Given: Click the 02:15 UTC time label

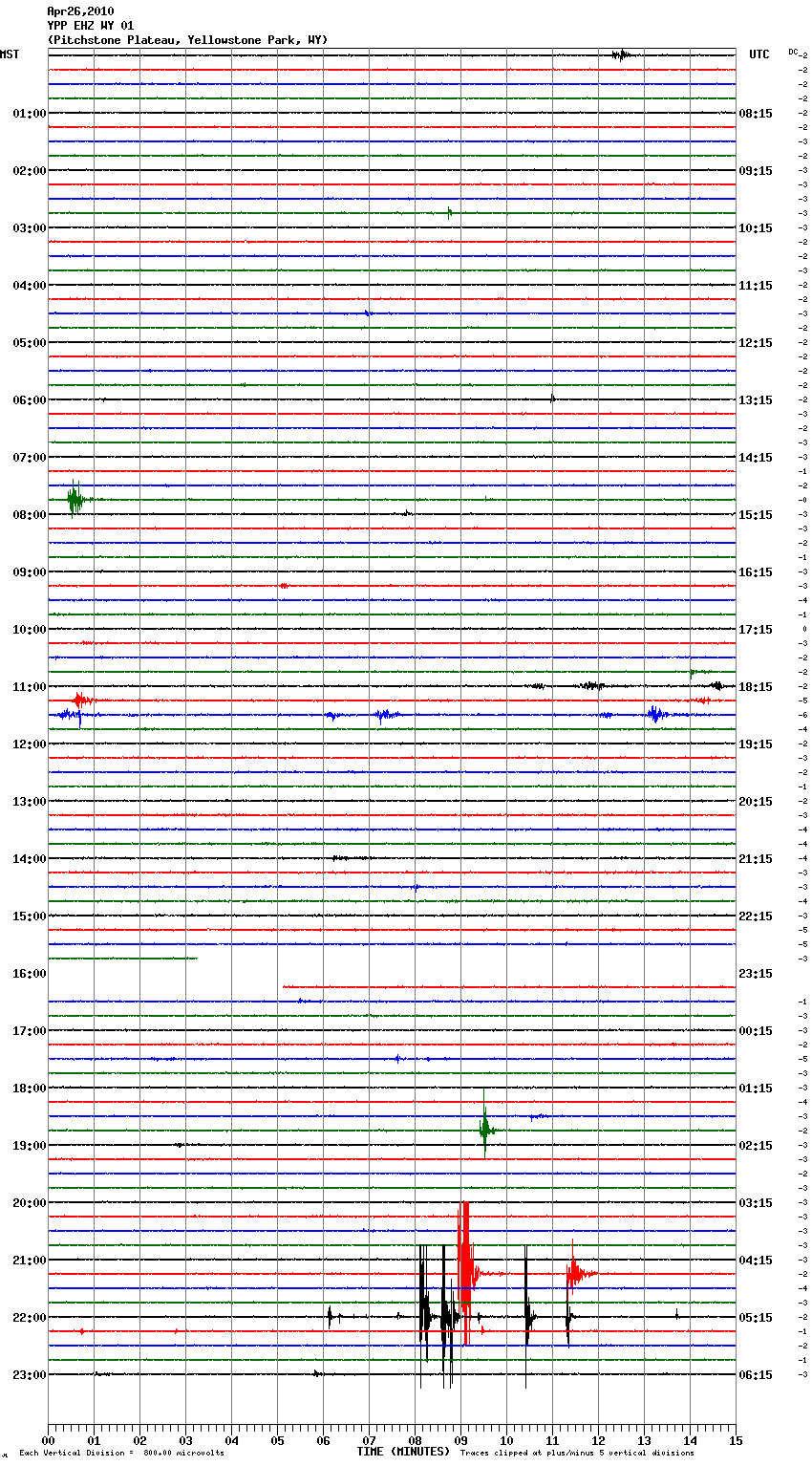Looking at the screenshot, I should click(x=756, y=1146).
